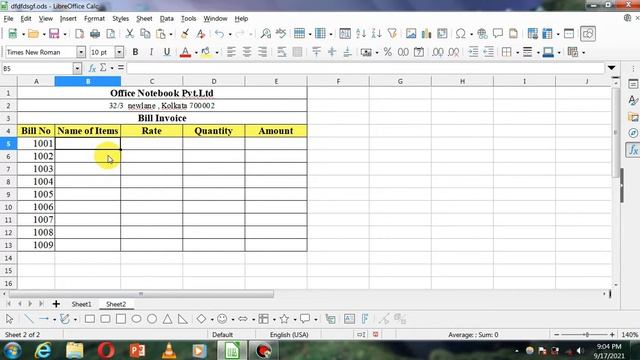Click the Clone formatting paintbrush icon
This screenshot has width=640, height=360.
pyautogui.click(x=185, y=33)
